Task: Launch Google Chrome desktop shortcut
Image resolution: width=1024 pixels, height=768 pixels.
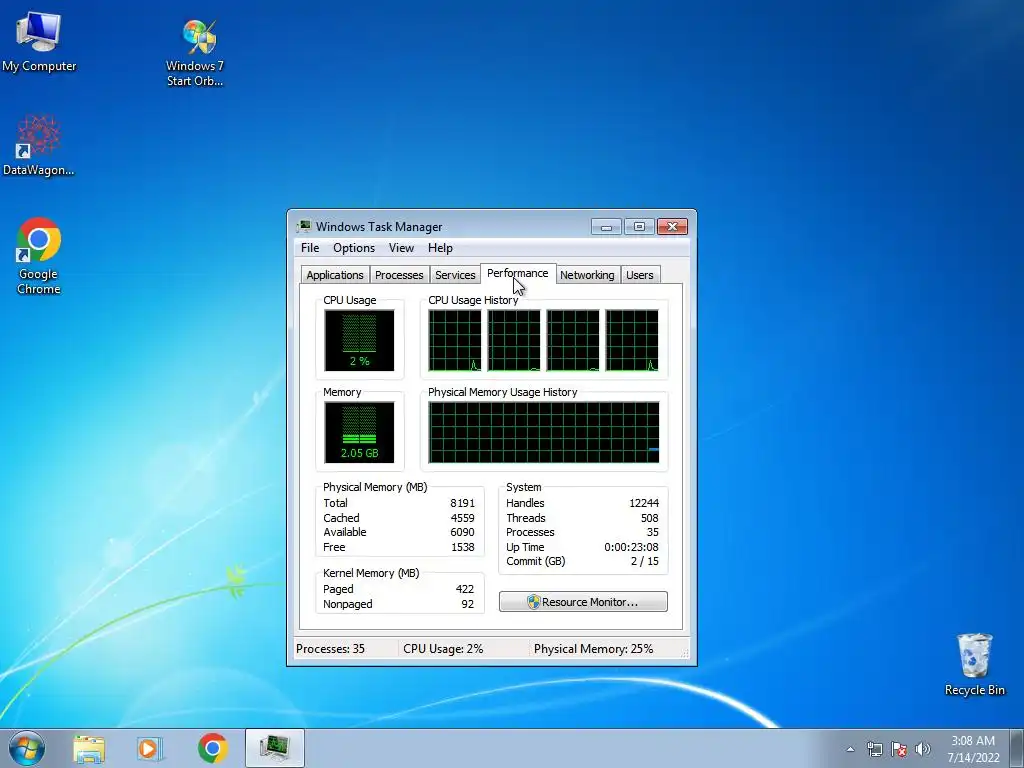Action: (39, 256)
